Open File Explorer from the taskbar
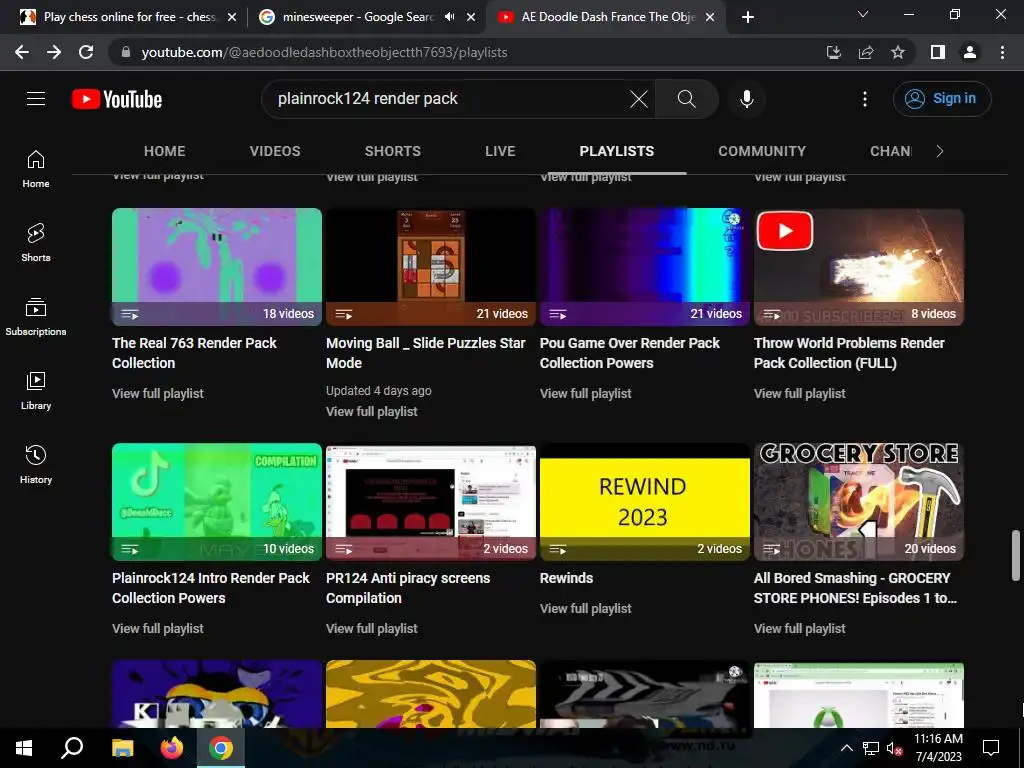Image resolution: width=1024 pixels, height=768 pixels. 122,748
